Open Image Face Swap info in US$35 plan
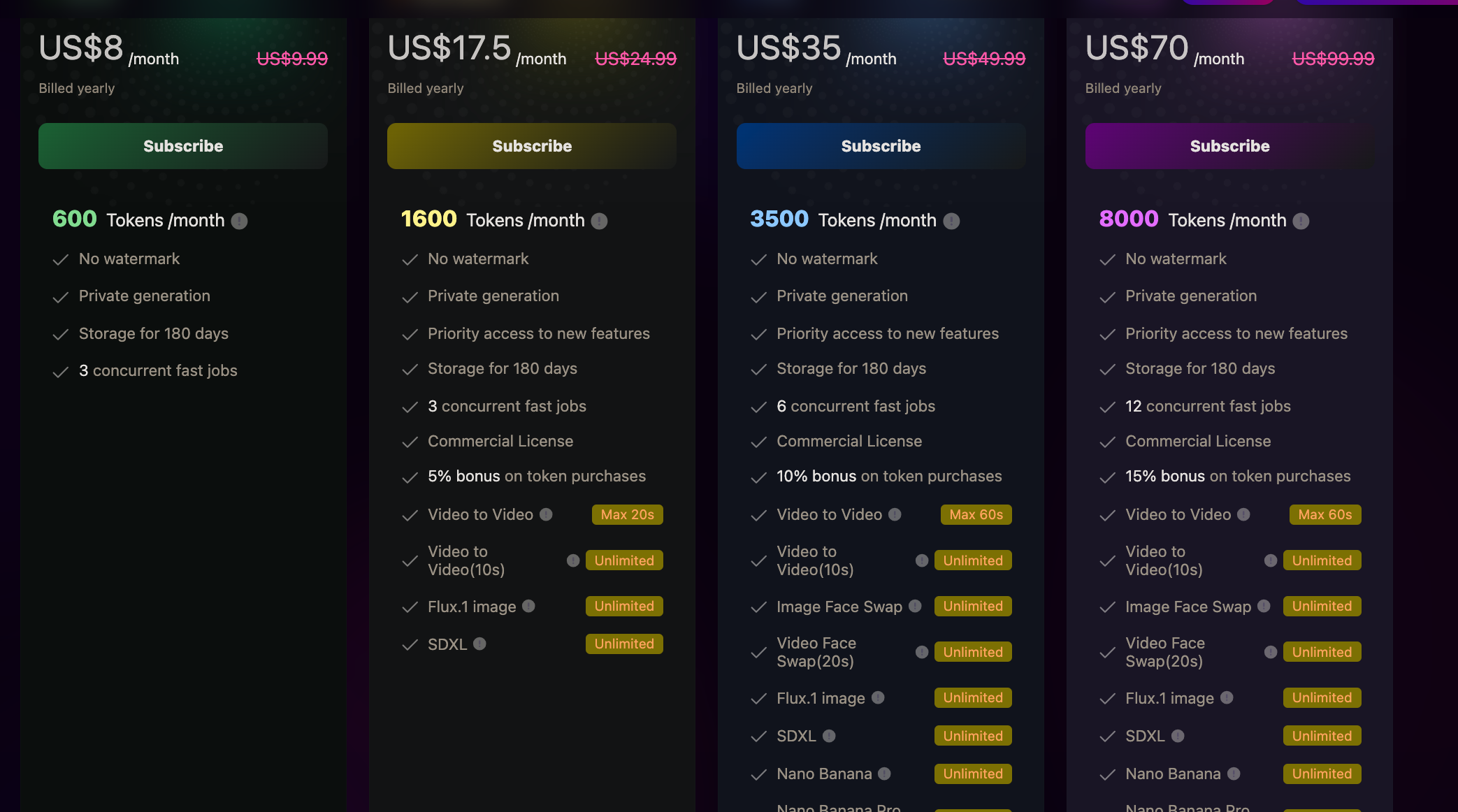The height and width of the screenshot is (812, 1458). [915, 606]
